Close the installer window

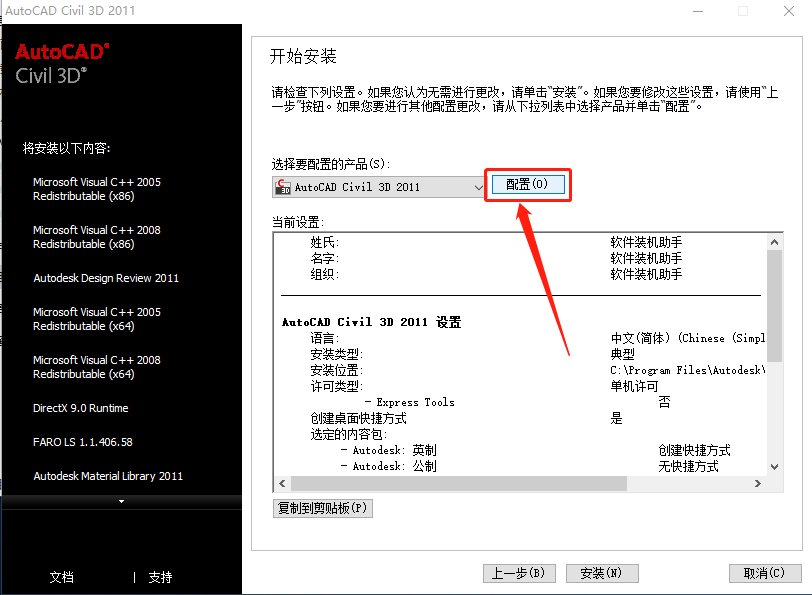789,11
